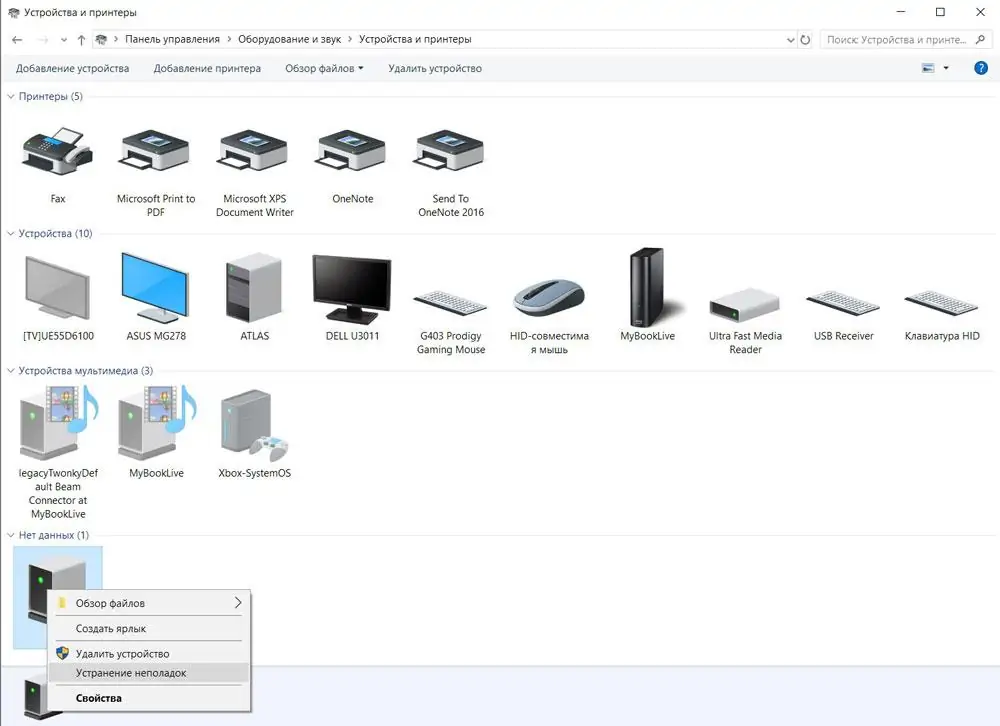Click Добавление устройства toolbar button

pos(72,68)
